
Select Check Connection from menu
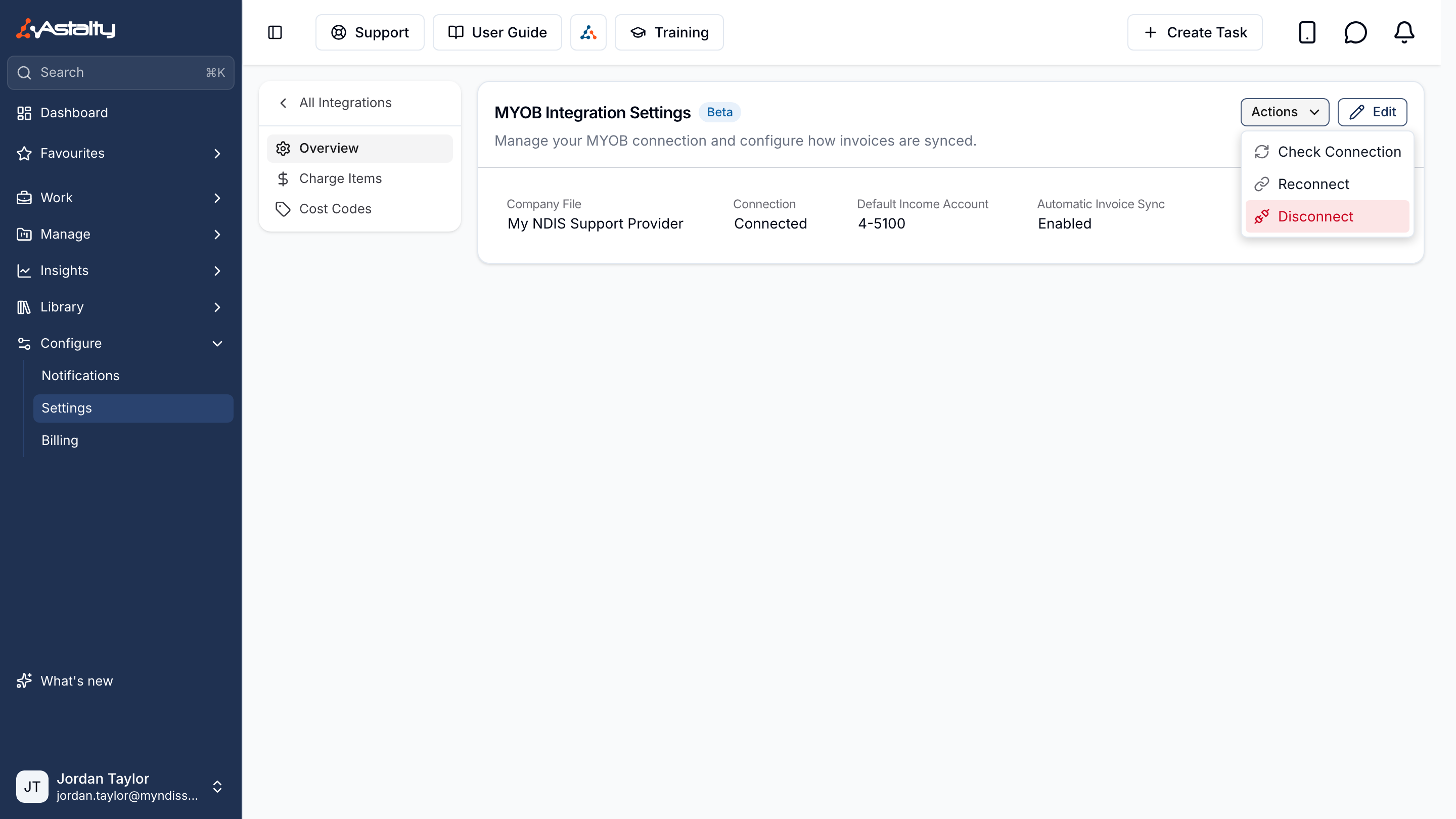click(1327, 152)
